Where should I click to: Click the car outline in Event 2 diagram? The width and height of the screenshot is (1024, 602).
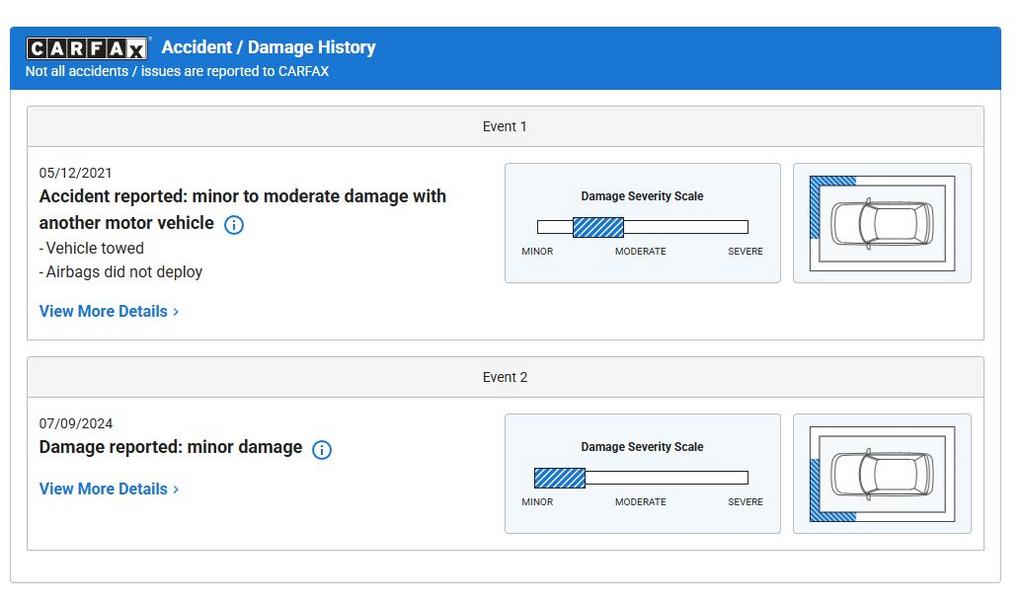click(882, 474)
